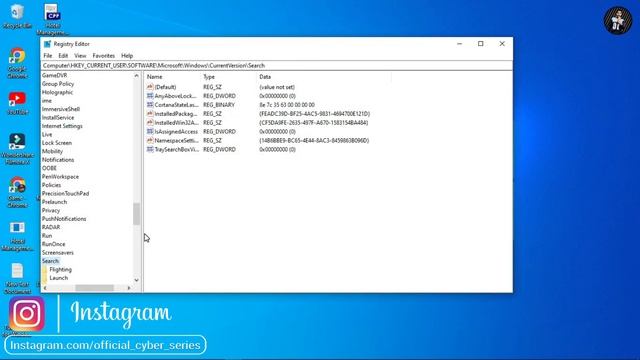Select the Mobility key
640x360 pixels.
pyautogui.click(x=52, y=151)
